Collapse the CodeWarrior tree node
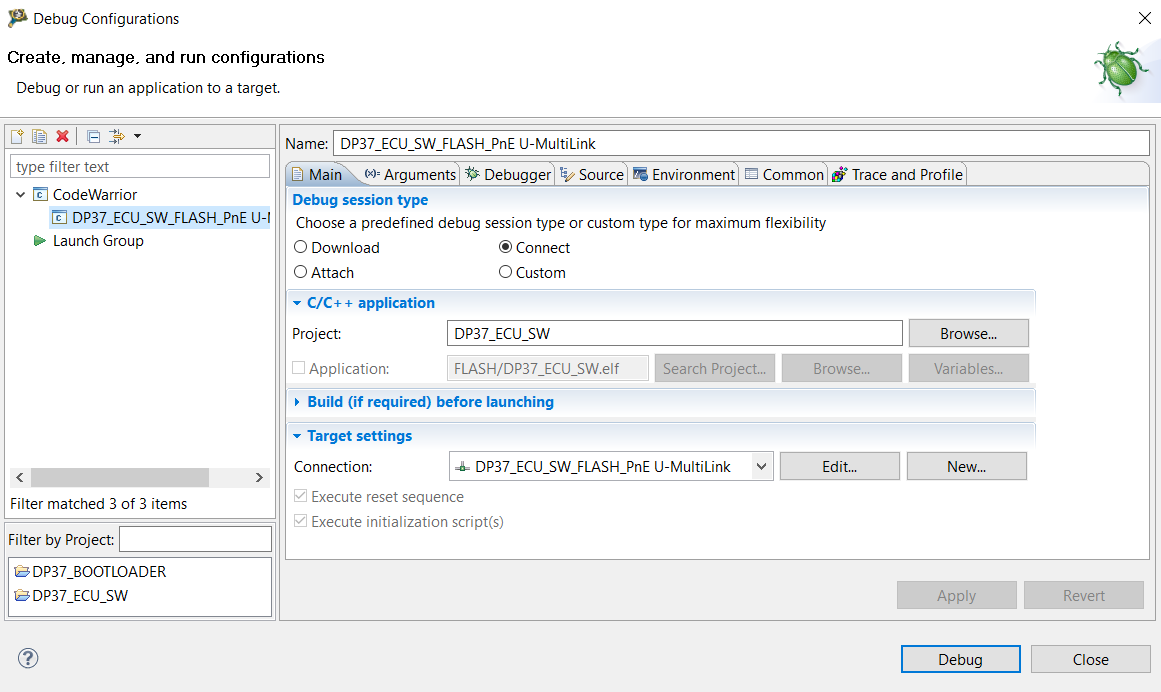This screenshot has height=692, width=1161. tap(21, 195)
